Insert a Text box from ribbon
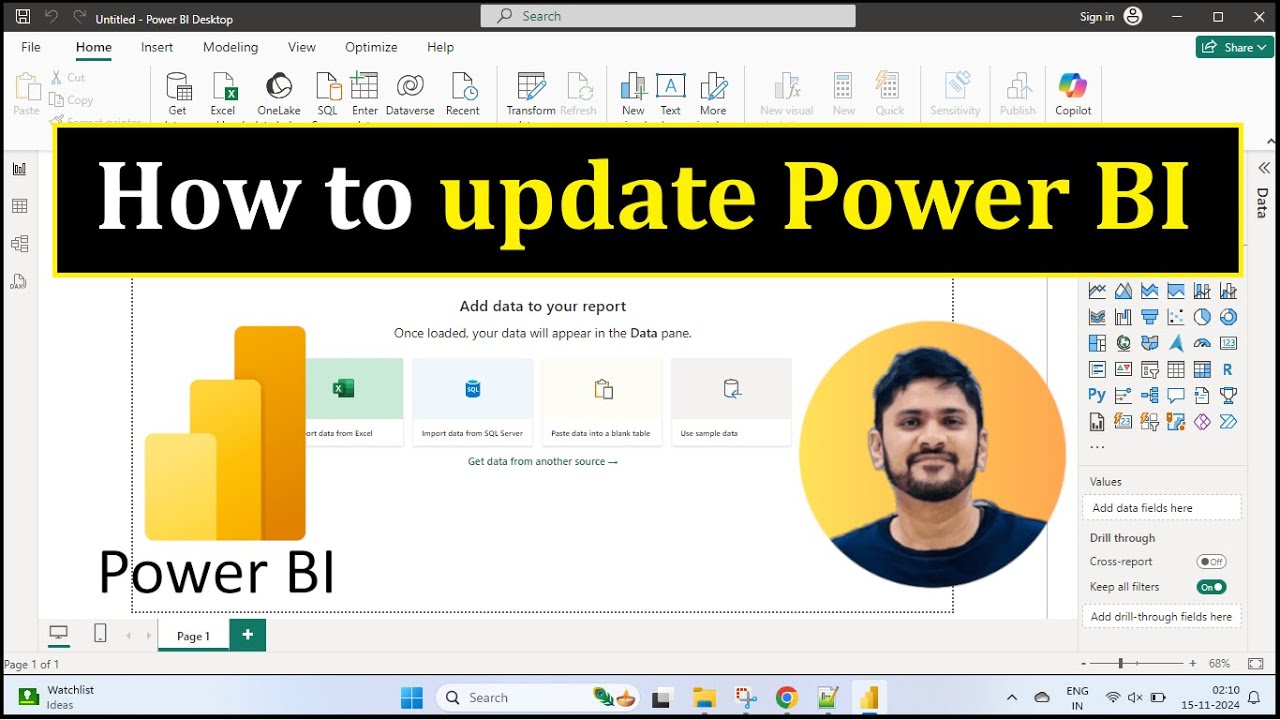The width and height of the screenshot is (1280, 720). (x=670, y=95)
